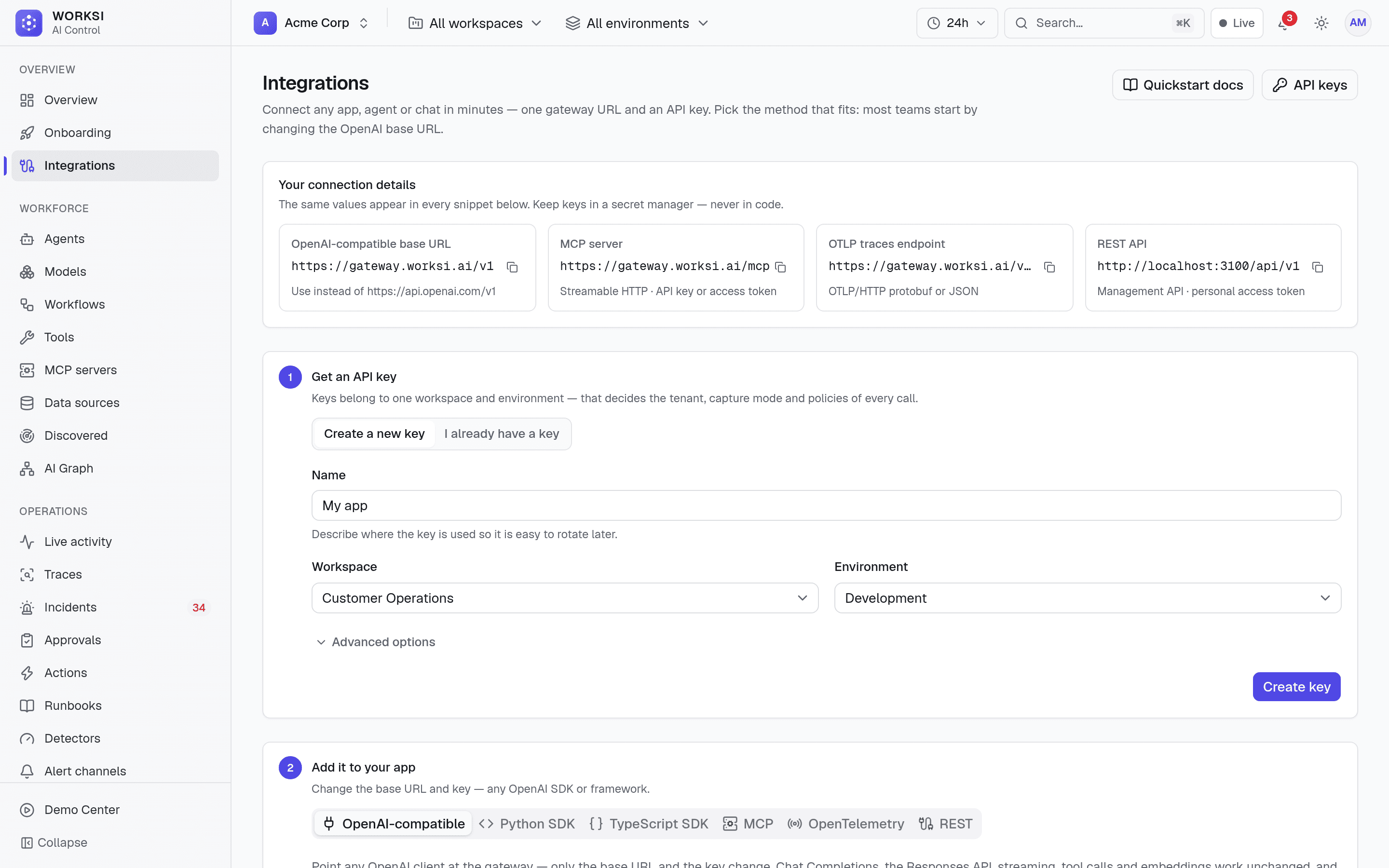This screenshot has height=868, width=1389.
Task: Copy the REST API URL
Action: [1317, 267]
